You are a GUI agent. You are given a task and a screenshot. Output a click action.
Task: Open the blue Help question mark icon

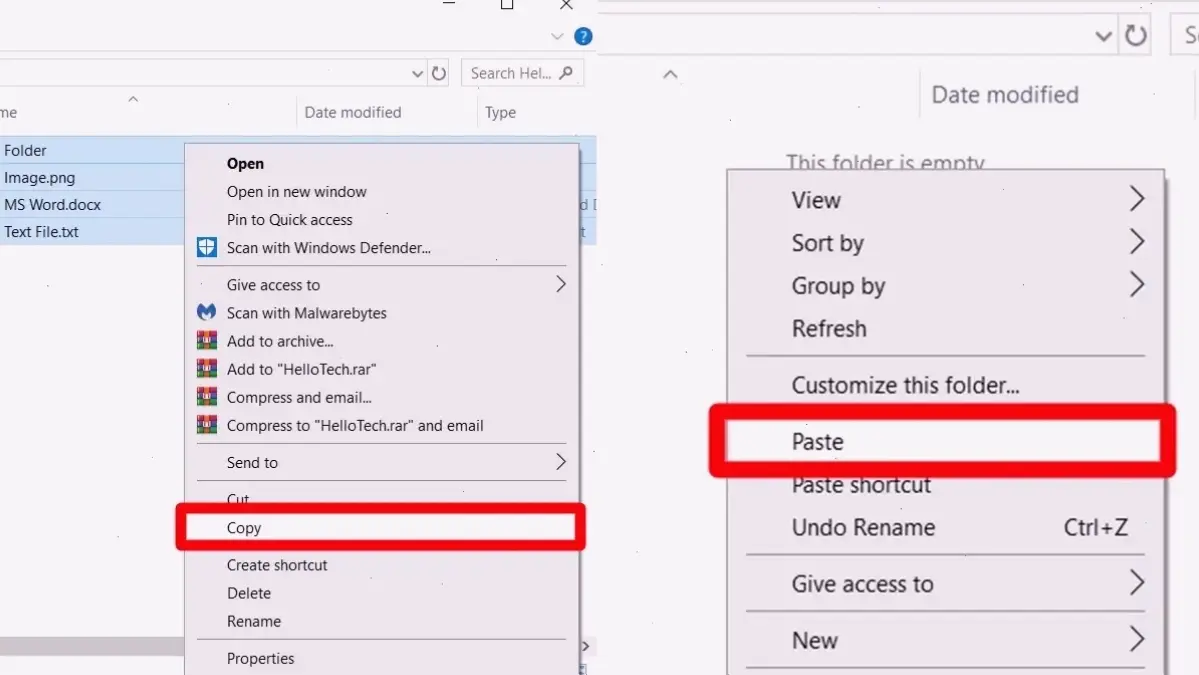[582, 35]
